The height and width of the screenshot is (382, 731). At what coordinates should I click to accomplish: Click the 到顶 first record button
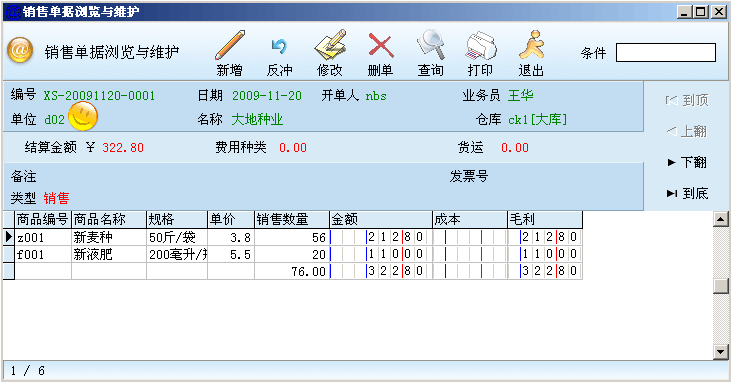tap(687, 100)
